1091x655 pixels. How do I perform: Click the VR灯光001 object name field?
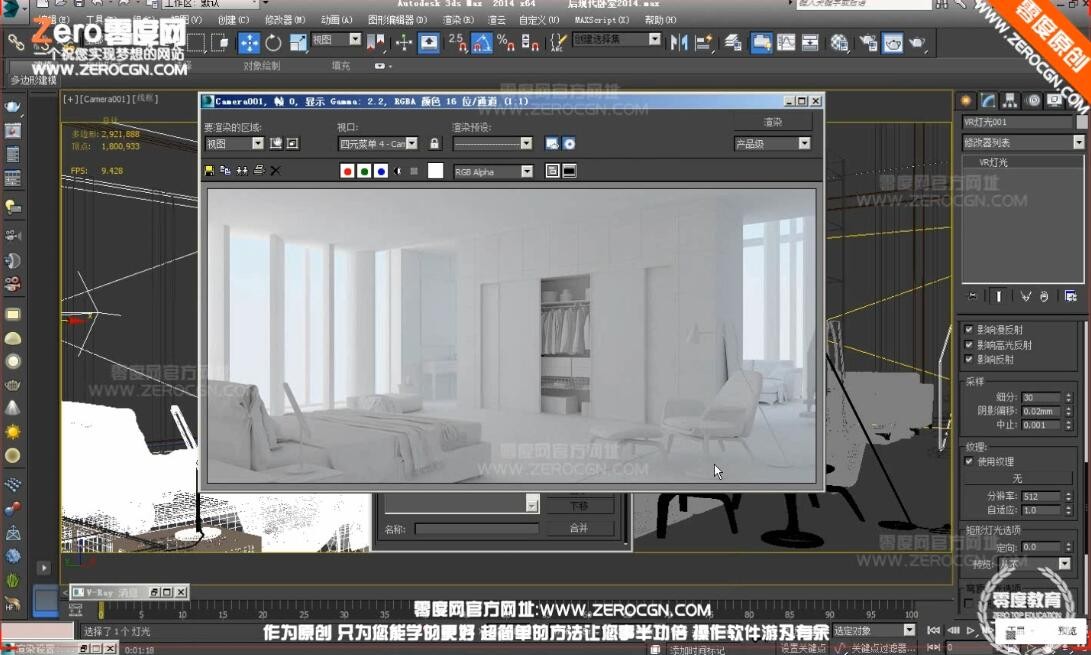pos(1018,122)
